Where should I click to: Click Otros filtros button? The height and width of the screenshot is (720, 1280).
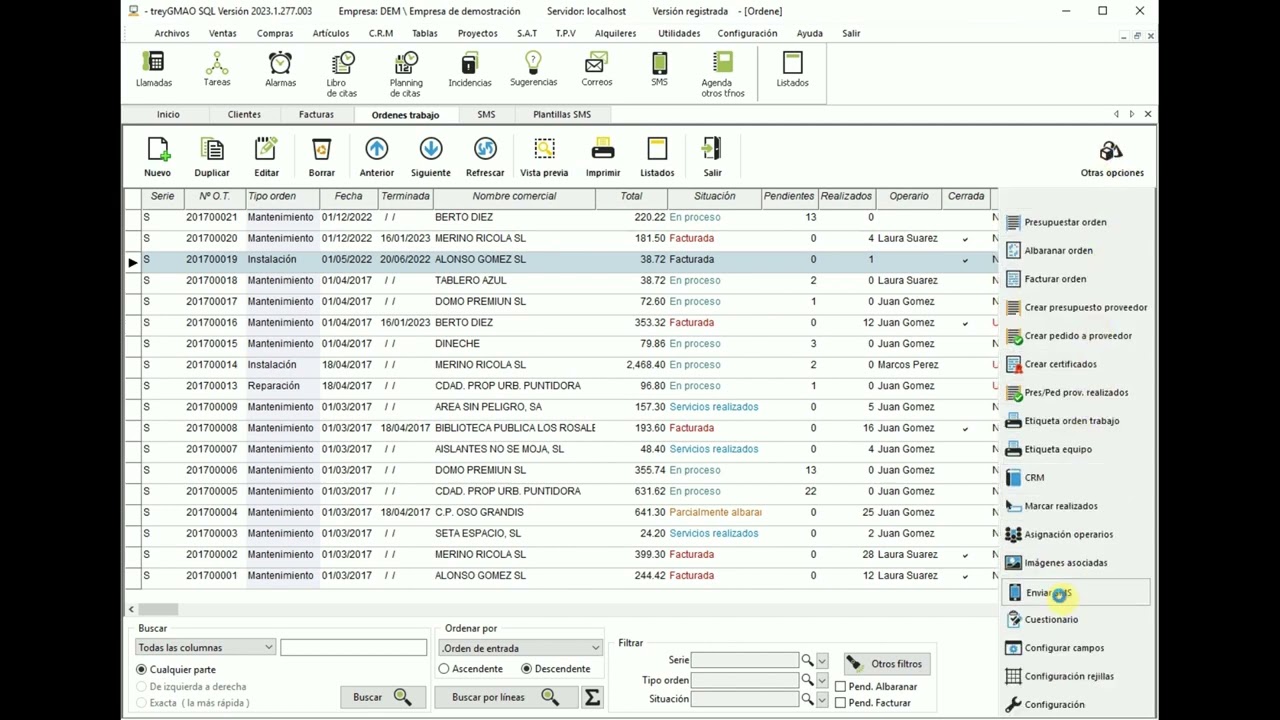[x=887, y=663]
